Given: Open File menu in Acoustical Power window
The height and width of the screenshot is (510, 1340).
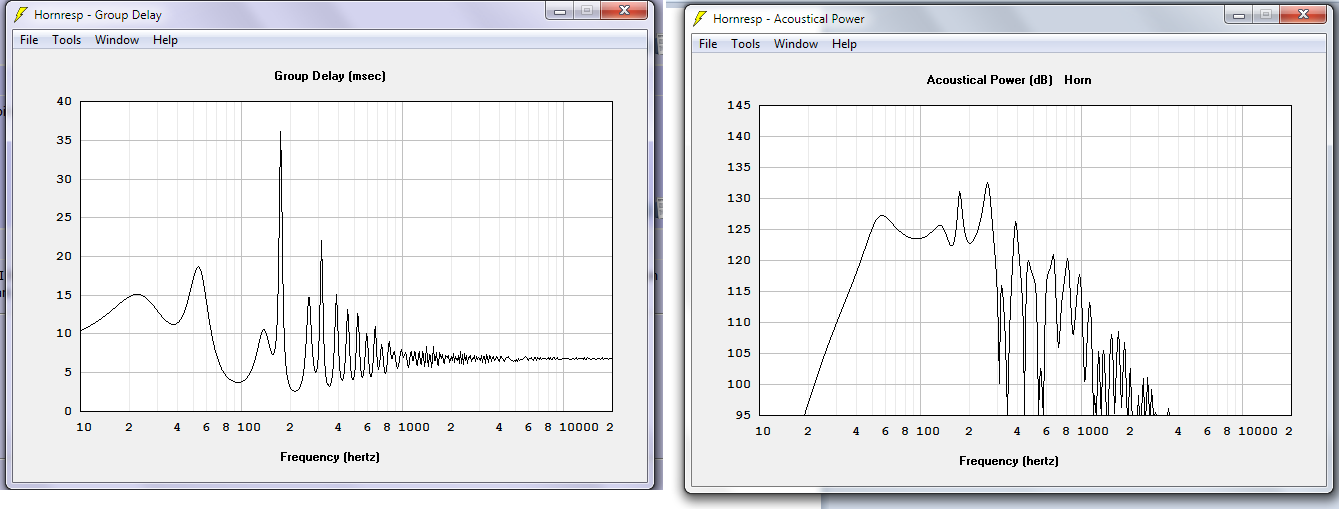Looking at the screenshot, I should tap(708, 44).
